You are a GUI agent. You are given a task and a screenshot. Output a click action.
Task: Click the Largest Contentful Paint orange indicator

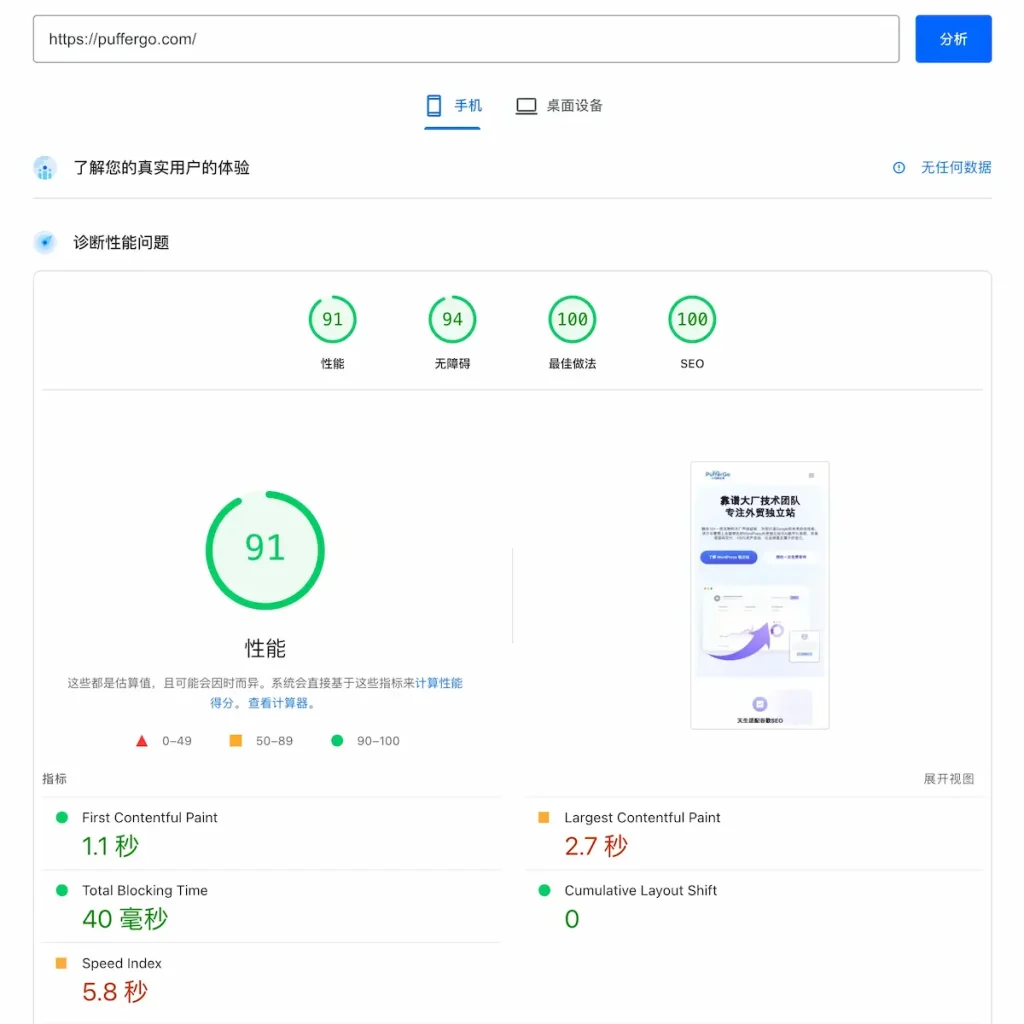click(x=545, y=817)
